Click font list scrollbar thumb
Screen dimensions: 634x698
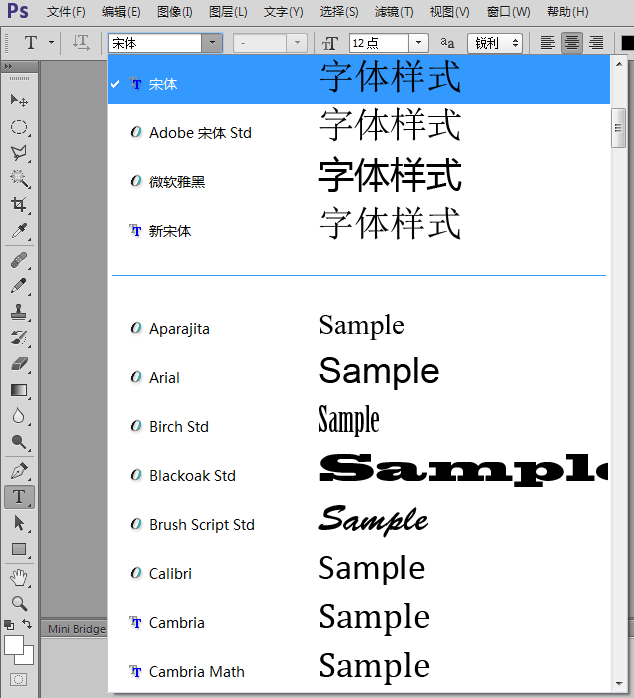click(x=618, y=128)
